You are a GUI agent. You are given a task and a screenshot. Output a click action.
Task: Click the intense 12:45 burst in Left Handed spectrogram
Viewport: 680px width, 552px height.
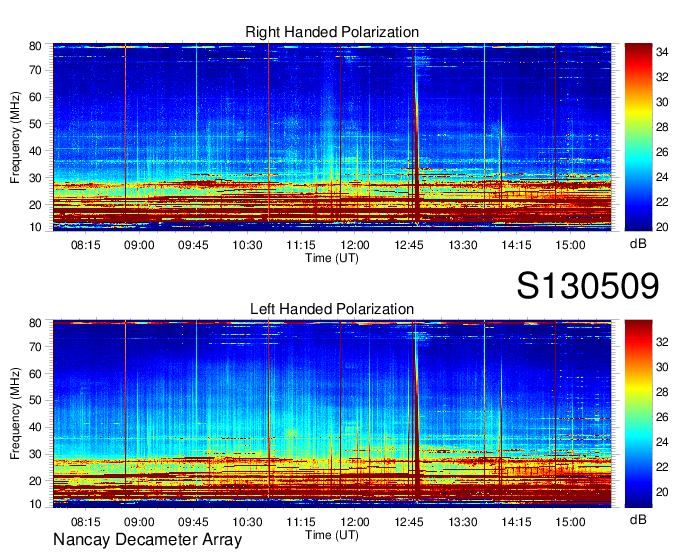415,416
